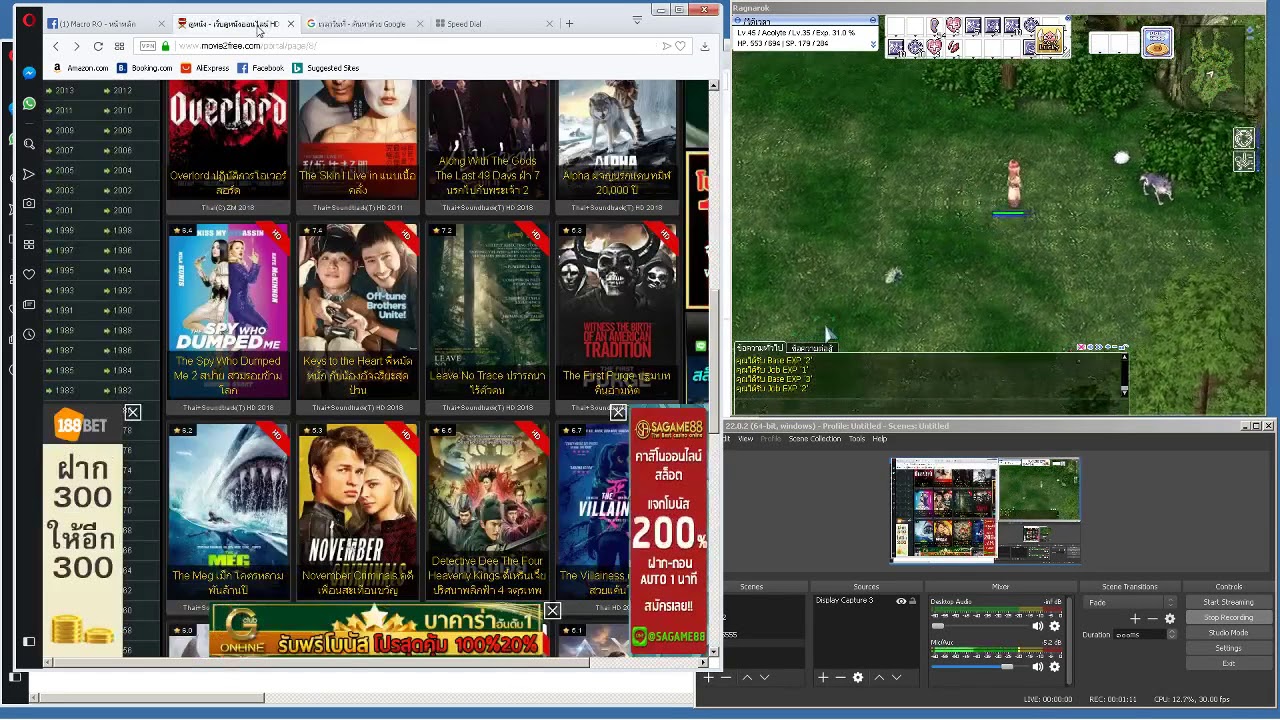Open OBS Scene Collection menu
Screen dimensions: 1280x720
pos(814,439)
